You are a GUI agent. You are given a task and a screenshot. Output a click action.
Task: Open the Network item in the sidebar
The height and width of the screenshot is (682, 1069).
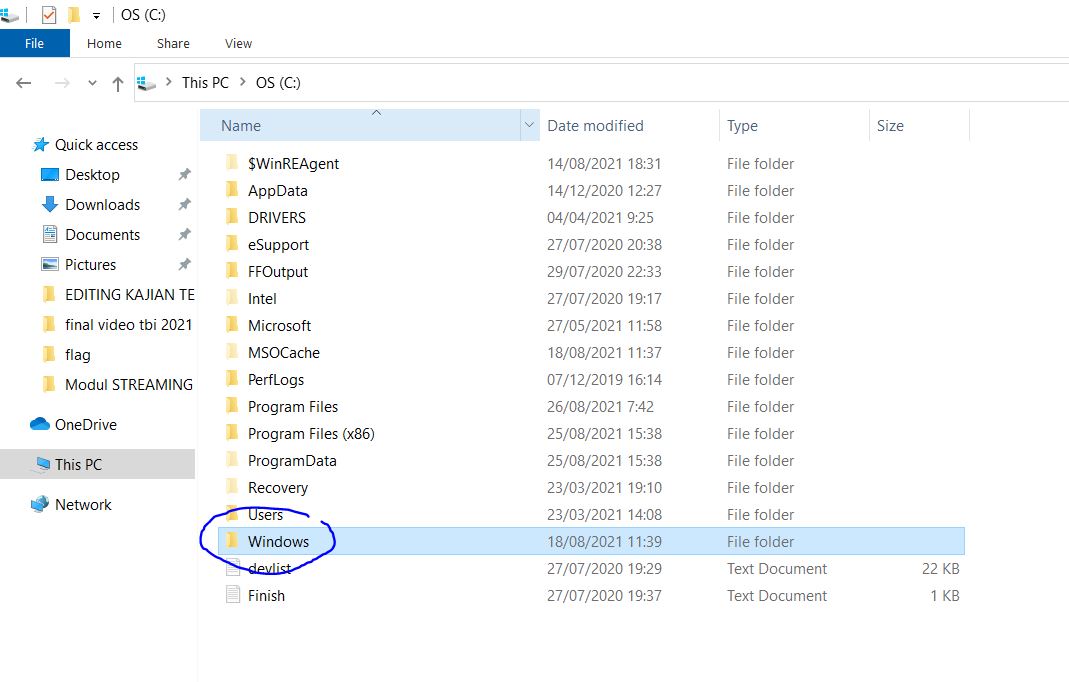pyautogui.click(x=82, y=504)
